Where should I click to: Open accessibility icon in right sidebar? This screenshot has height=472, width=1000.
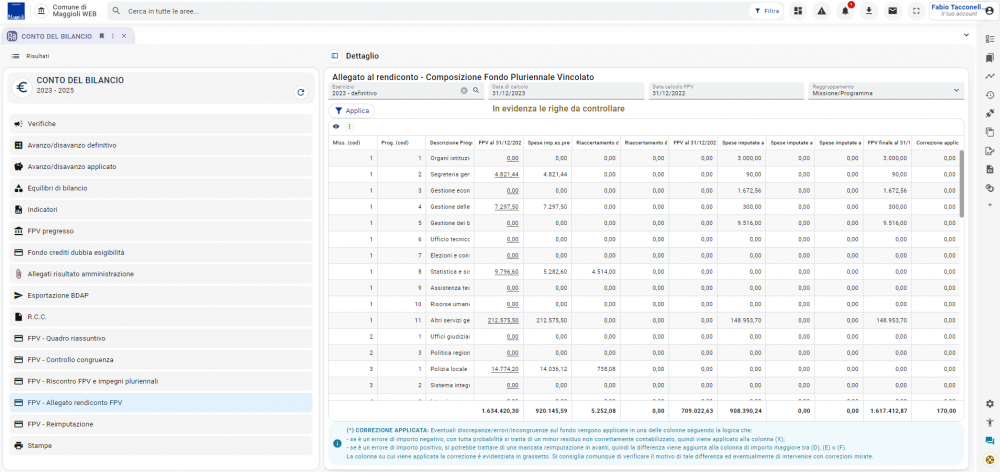(990, 422)
